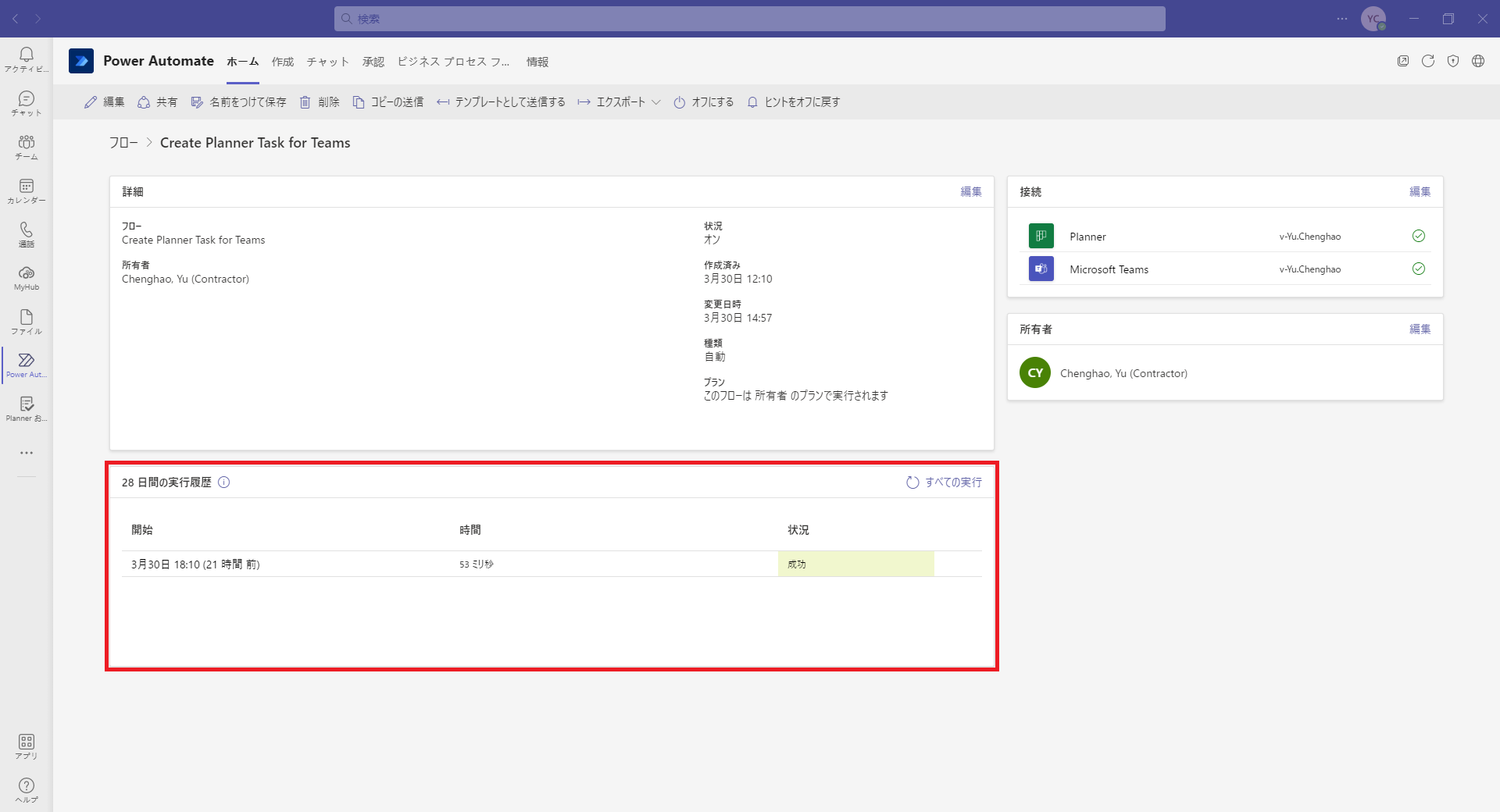Screen dimensions: 1500x812
Task: Open the チャット section in the left sidebar
Action: (26, 102)
